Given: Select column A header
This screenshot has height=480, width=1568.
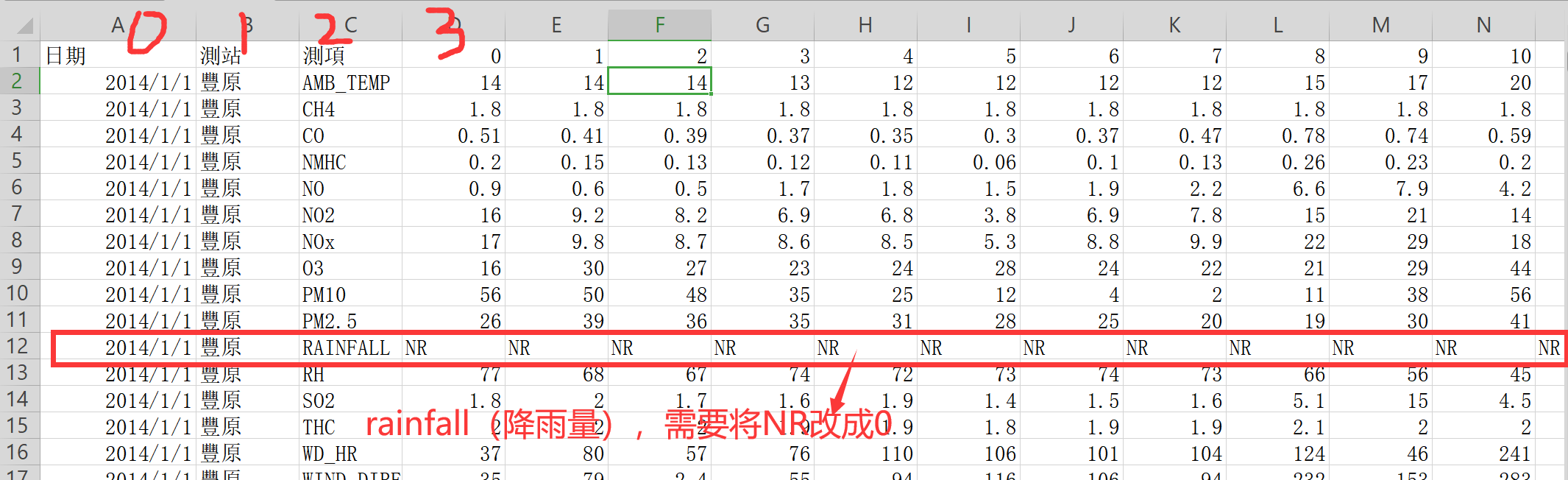Looking at the screenshot, I should point(118,25).
